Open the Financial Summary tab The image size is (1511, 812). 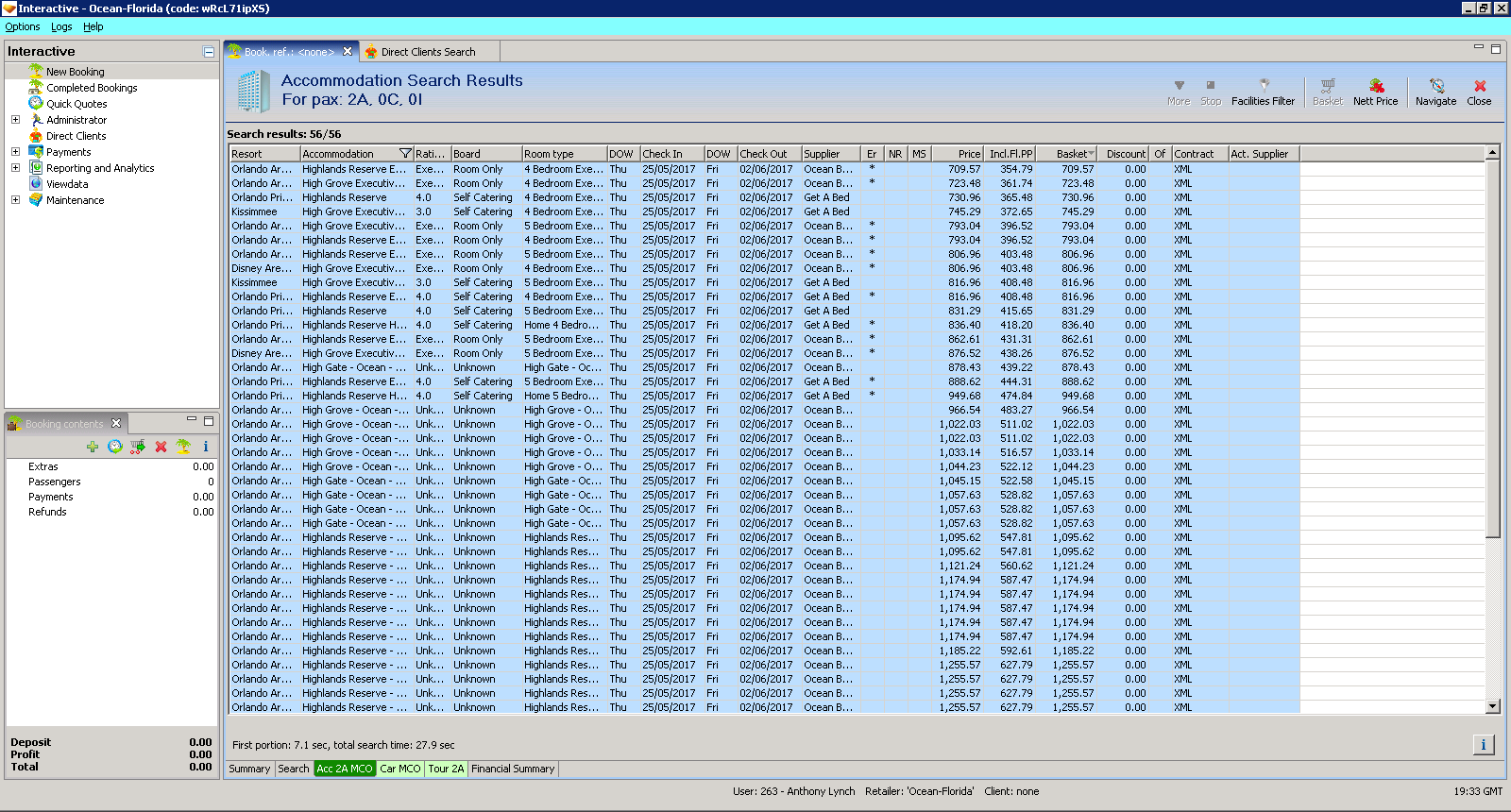pyautogui.click(x=513, y=769)
